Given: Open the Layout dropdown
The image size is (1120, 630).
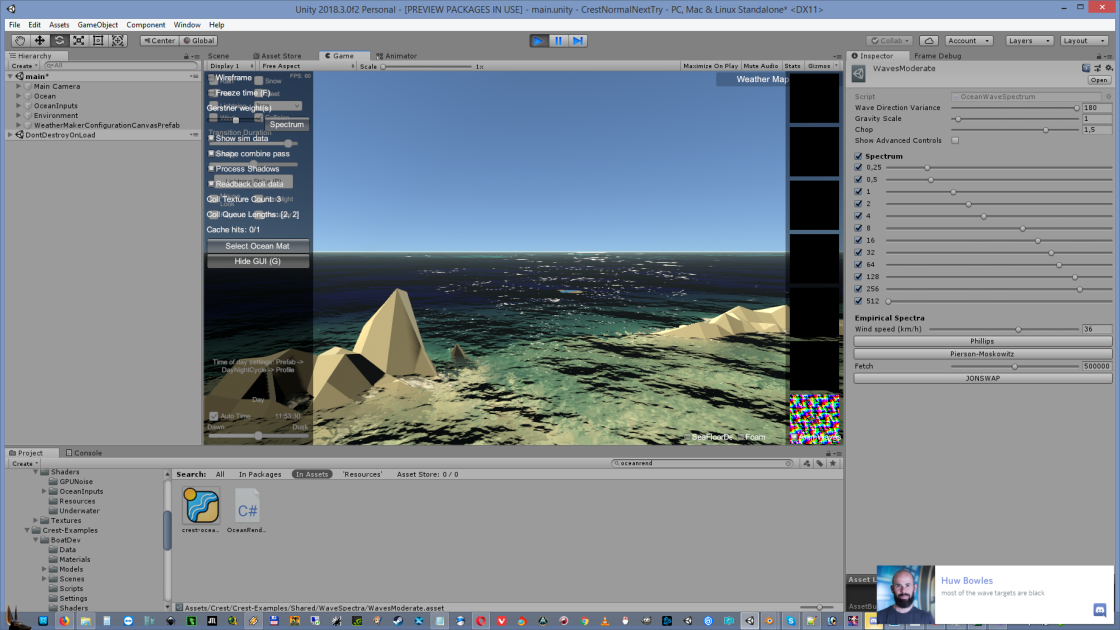Looking at the screenshot, I should pos(1084,41).
